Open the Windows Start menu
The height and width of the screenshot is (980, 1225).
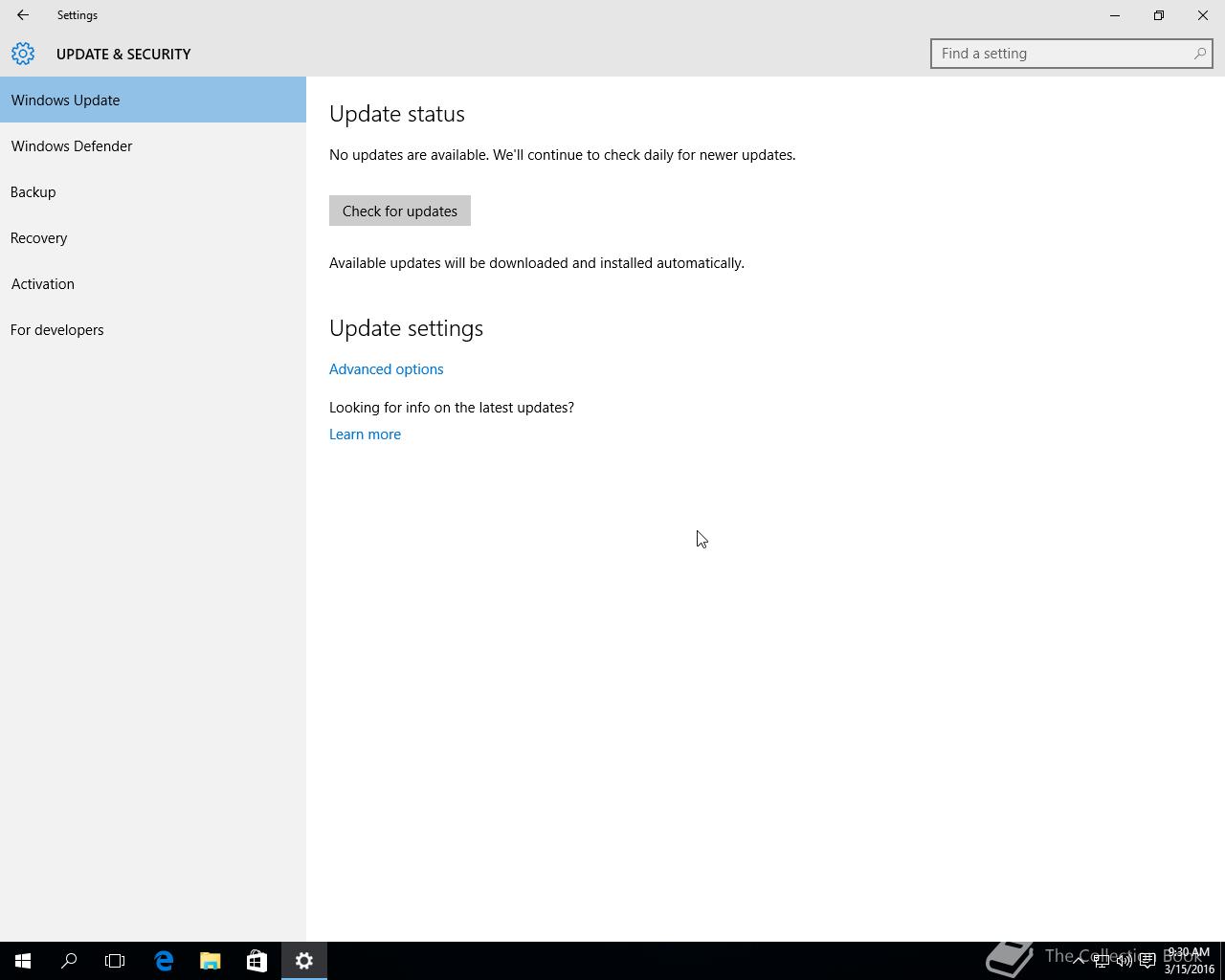(23, 961)
